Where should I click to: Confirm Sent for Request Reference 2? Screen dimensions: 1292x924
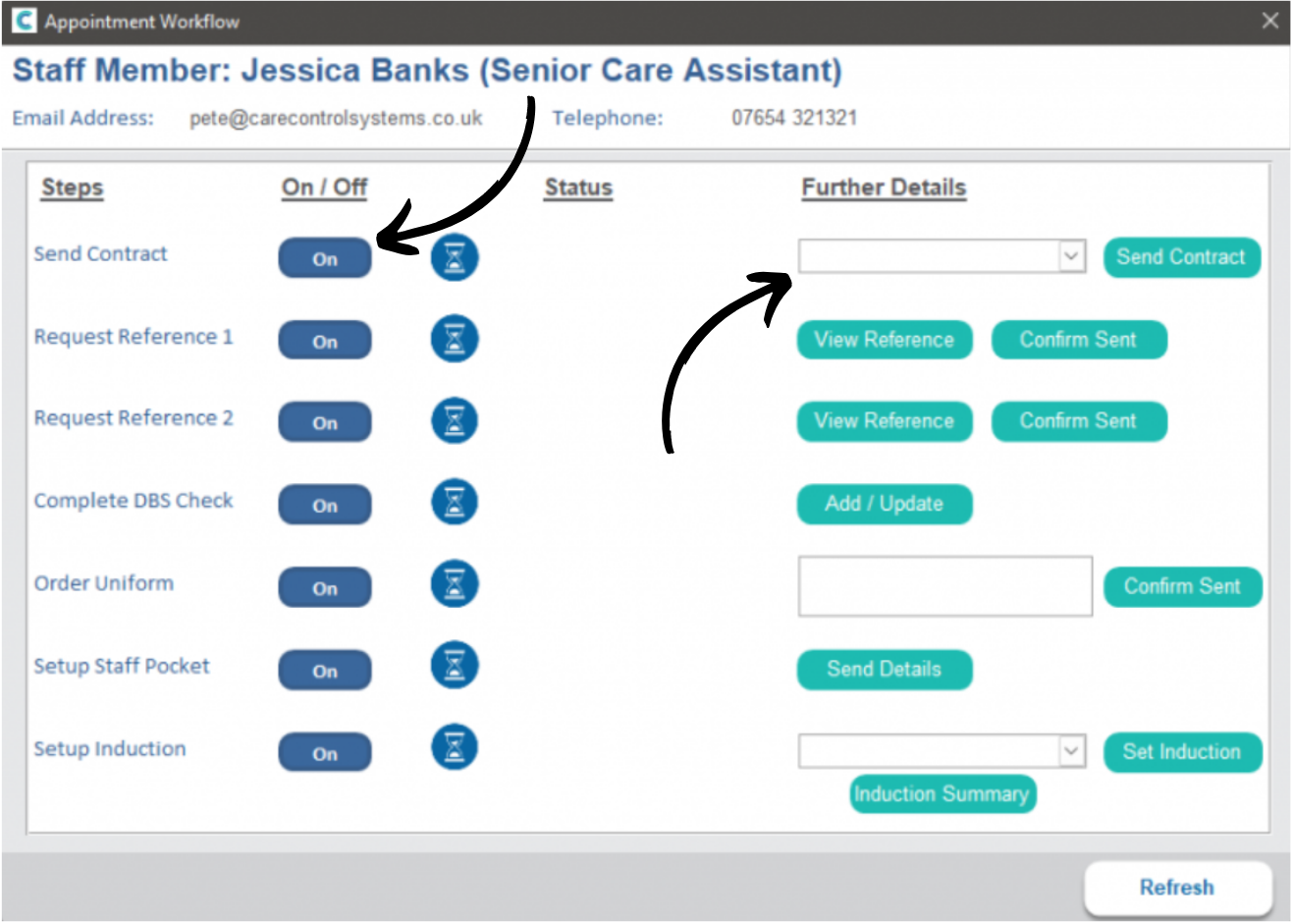pos(1079,421)
